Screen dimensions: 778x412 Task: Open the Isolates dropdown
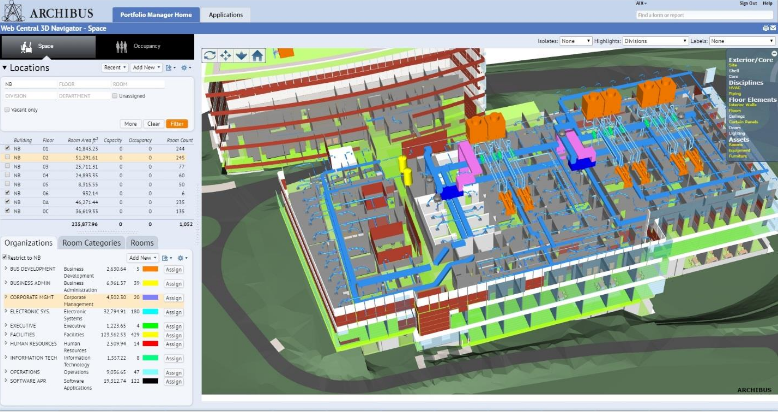(575, 41)
